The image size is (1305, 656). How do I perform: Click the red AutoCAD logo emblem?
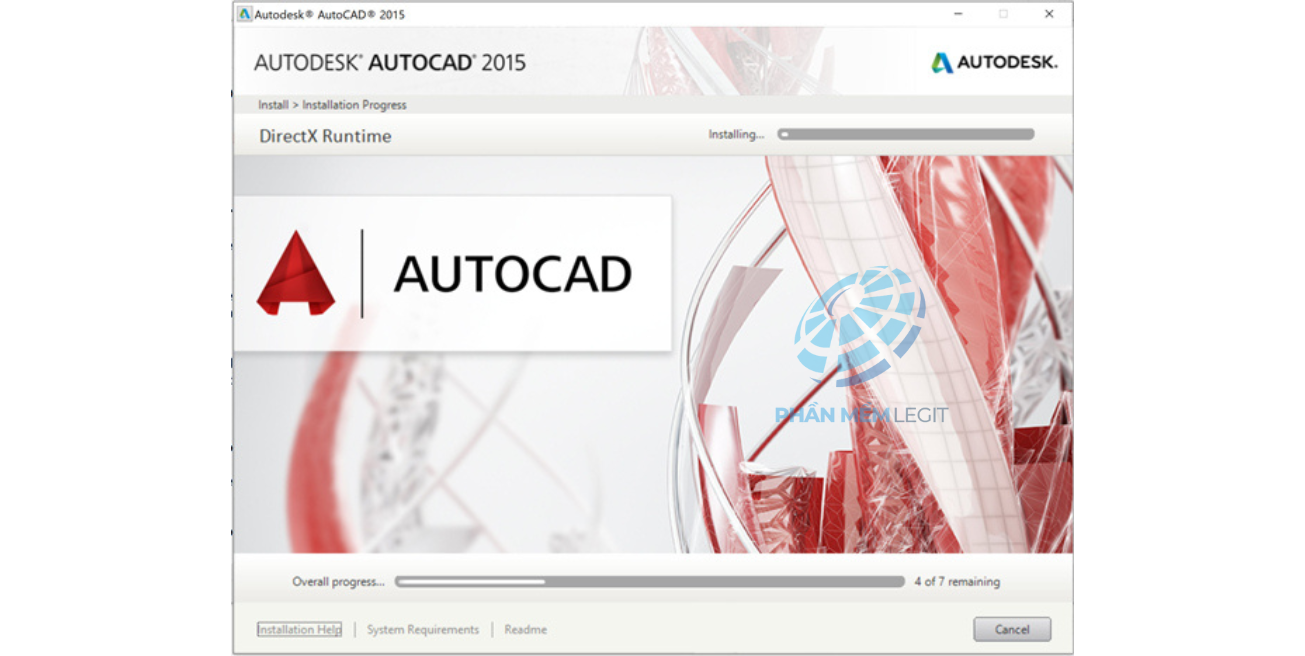point(296,273)
